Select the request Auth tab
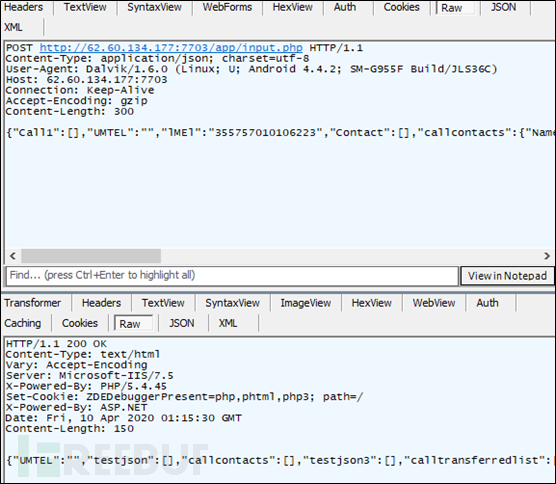The height and width of the screenshot is (484, 556). (x=345, y=7)
